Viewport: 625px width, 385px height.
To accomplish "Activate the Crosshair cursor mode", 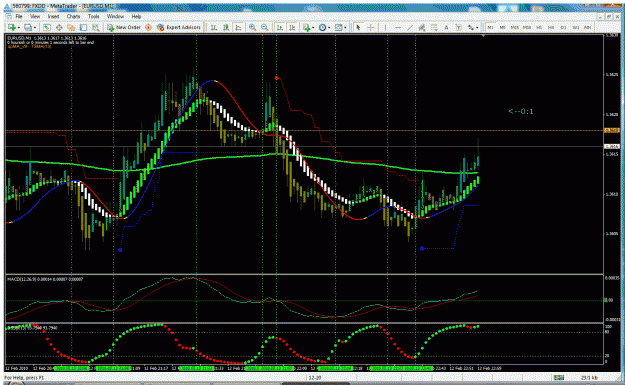I will coord(371,28).
